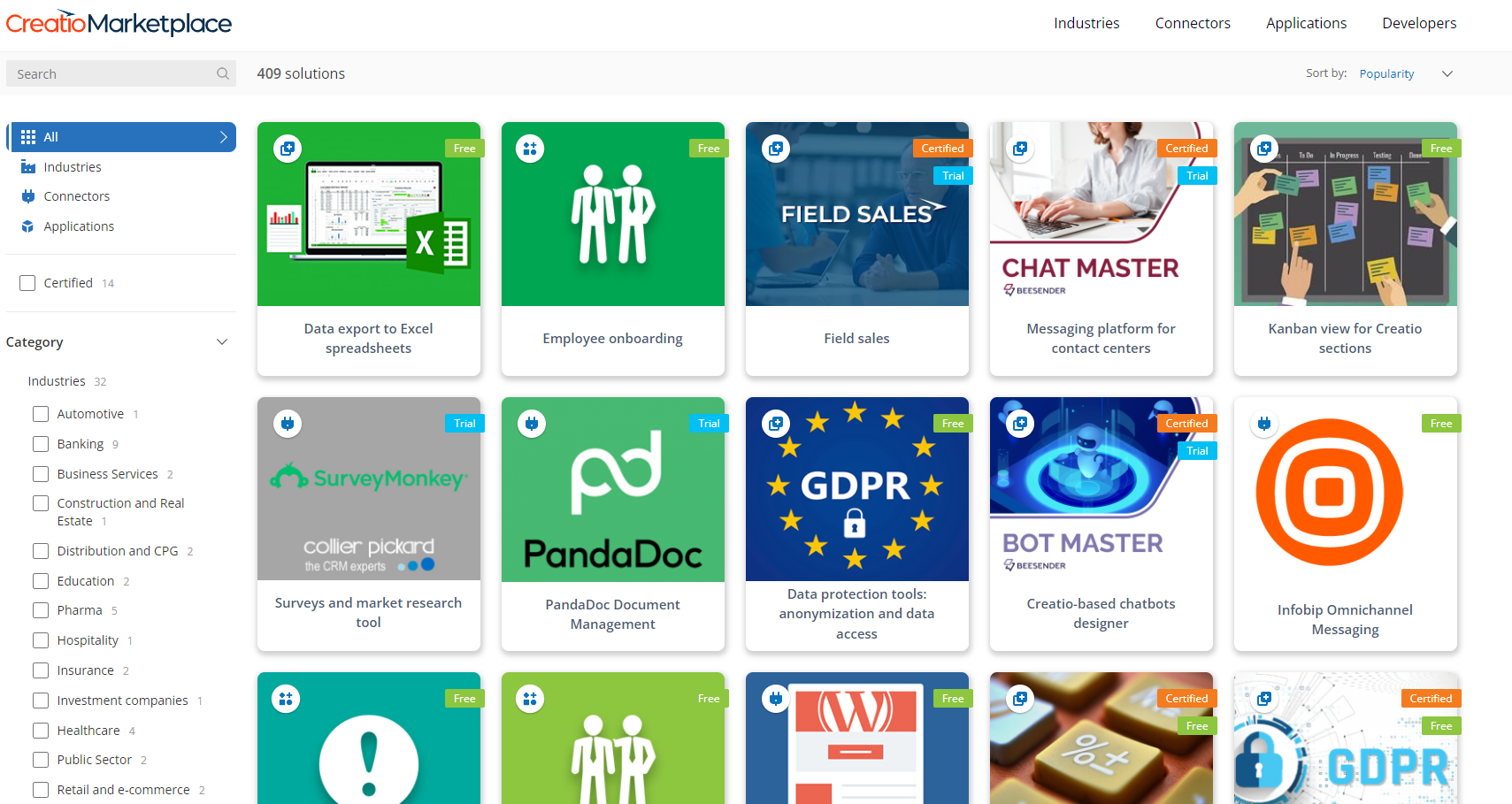Collapse the Category filter section

[x=222, y=342]
